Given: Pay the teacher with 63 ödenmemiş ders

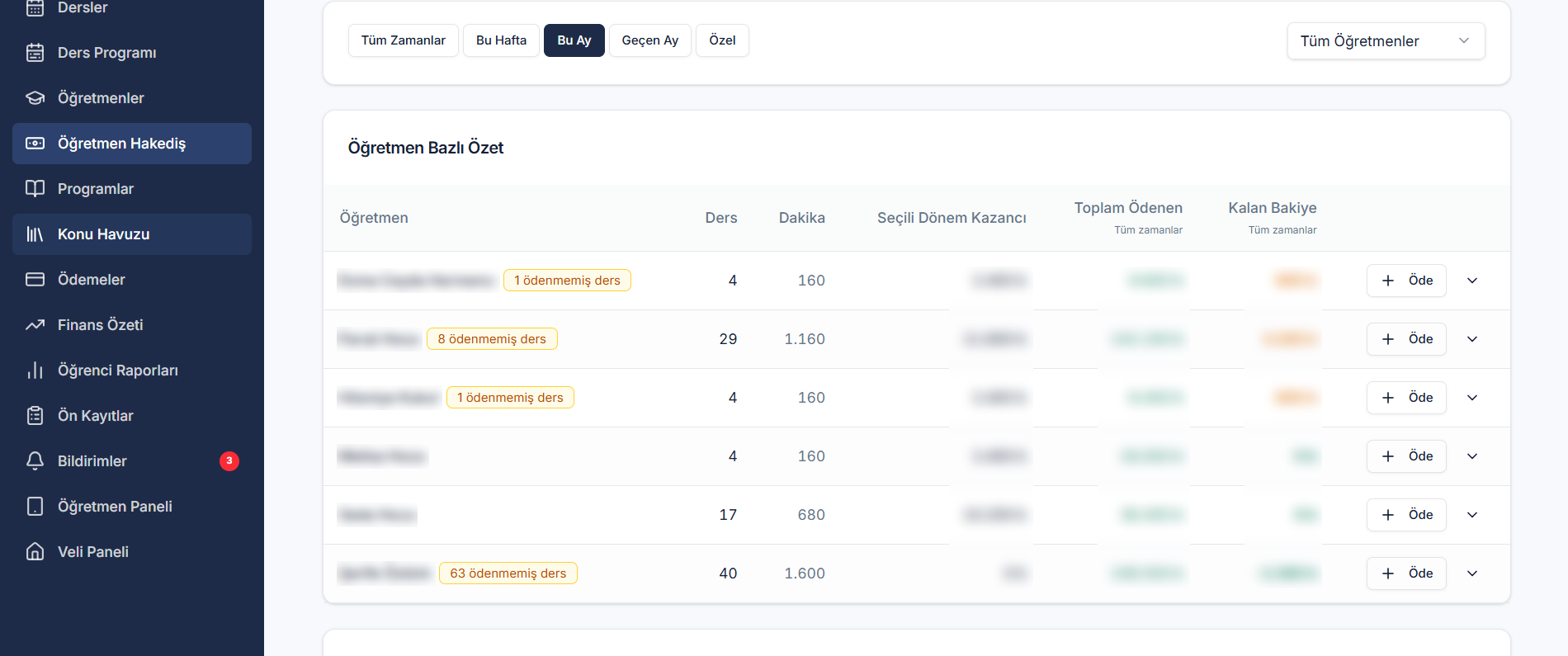Looking at the screenshot, I should (x=1406, y=573).
